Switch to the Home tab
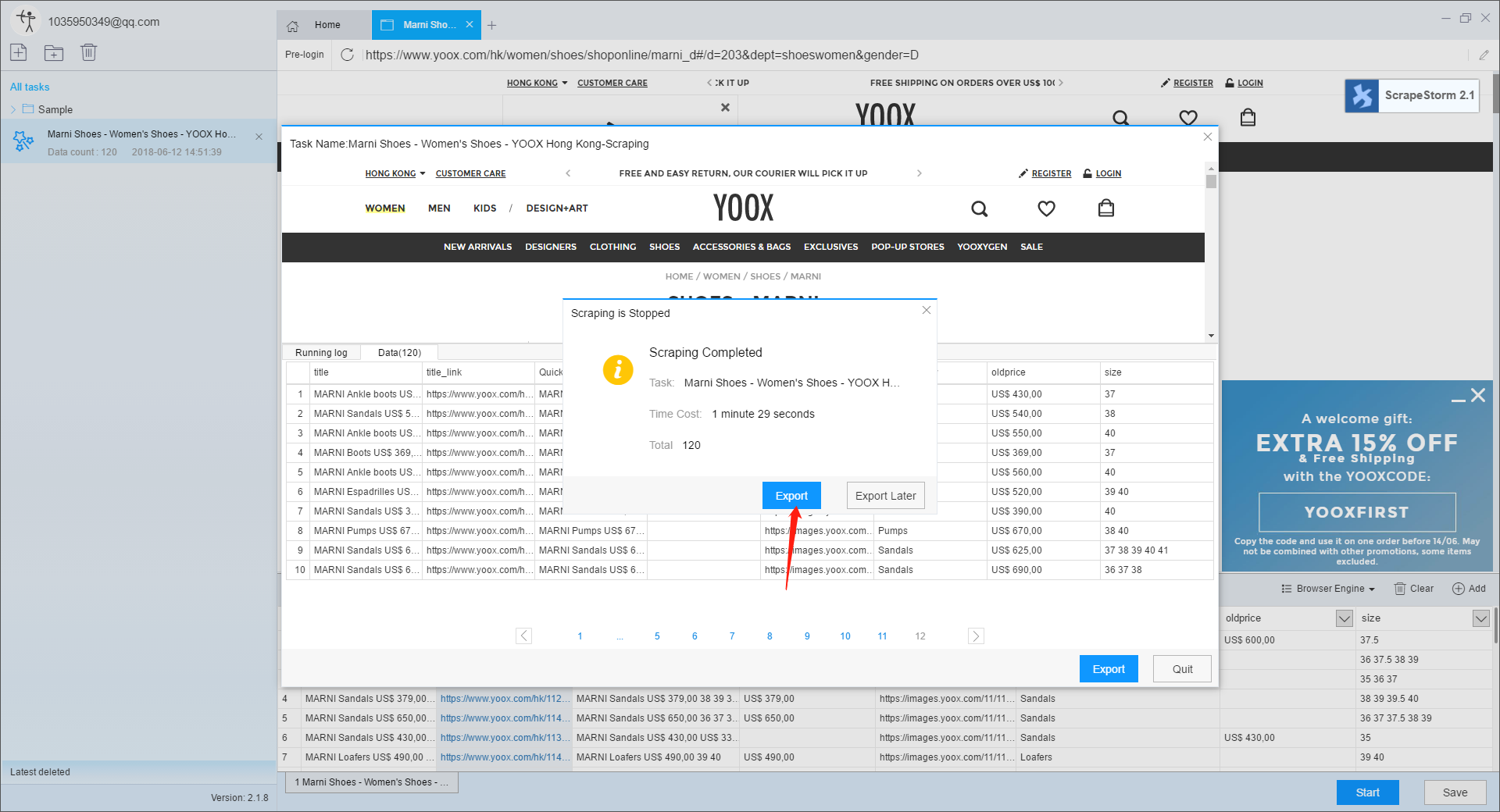The image size is (1500, 812). pyautogui.click(x=324, y=25)
